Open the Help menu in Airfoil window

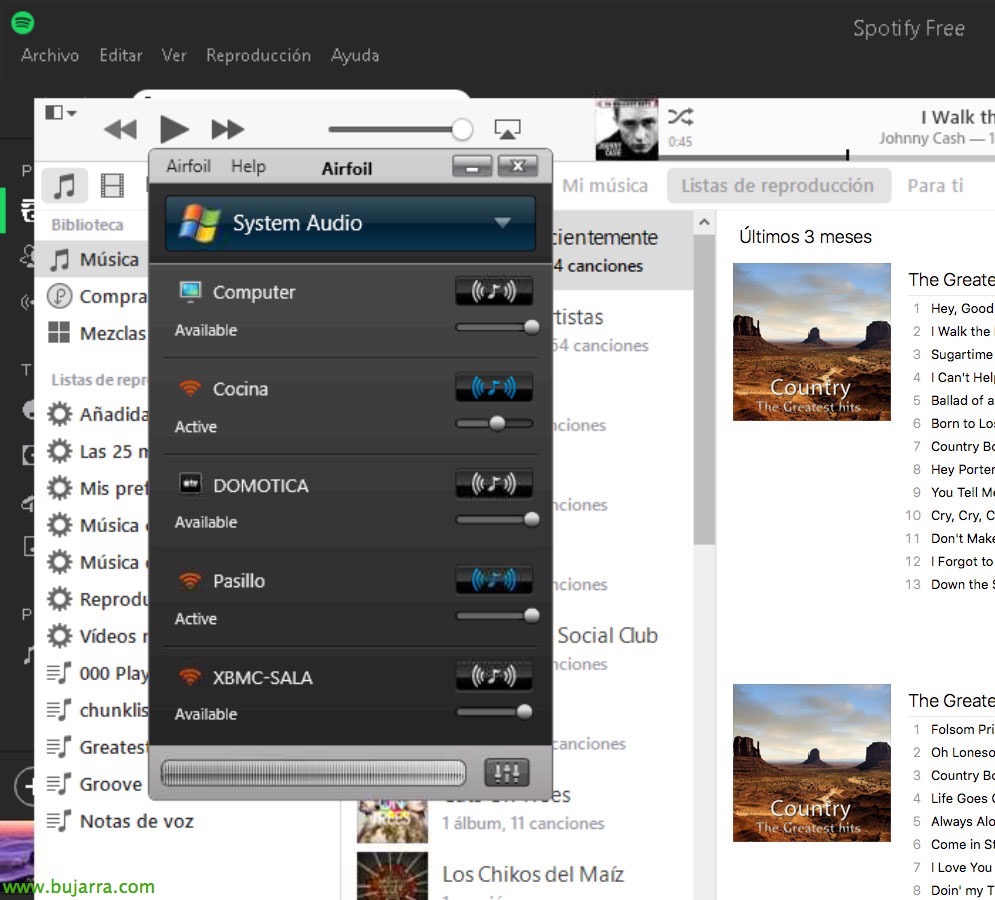[x=248, y=166]
